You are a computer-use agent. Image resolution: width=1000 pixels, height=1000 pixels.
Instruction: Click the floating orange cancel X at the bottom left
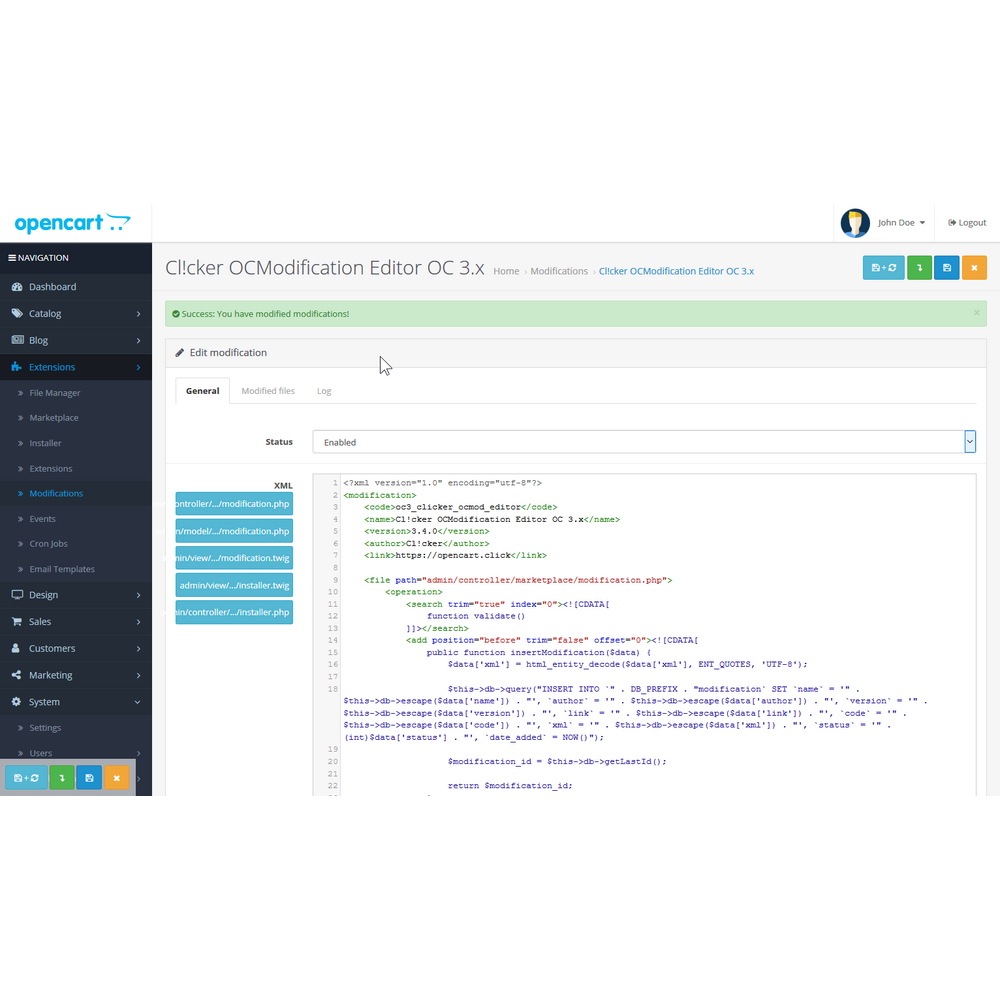coord(117,777)
